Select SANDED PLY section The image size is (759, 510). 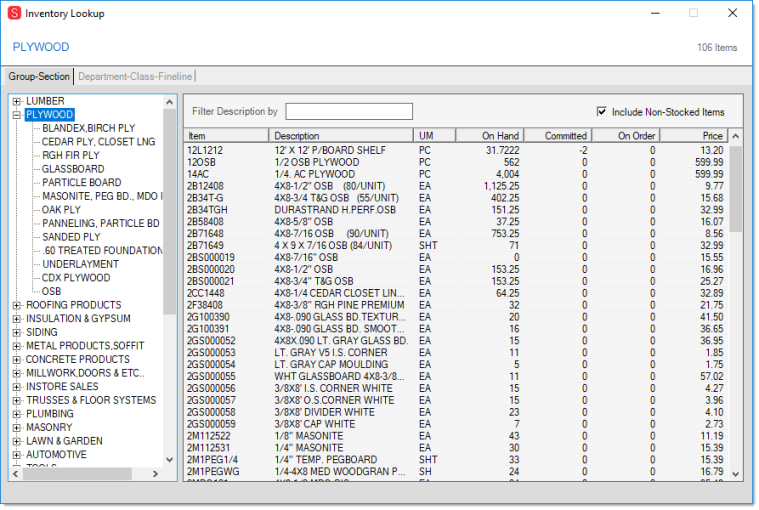[71, 237]
